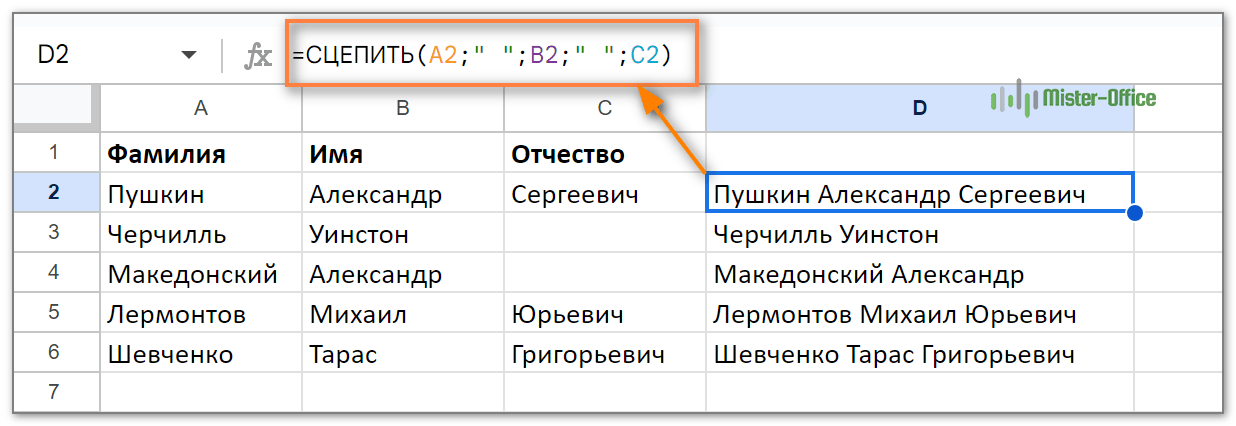Image resolution: width=1236 pixels, height=426 pixels.
Task: Select column B header
Action: click(x=403, y=108)
